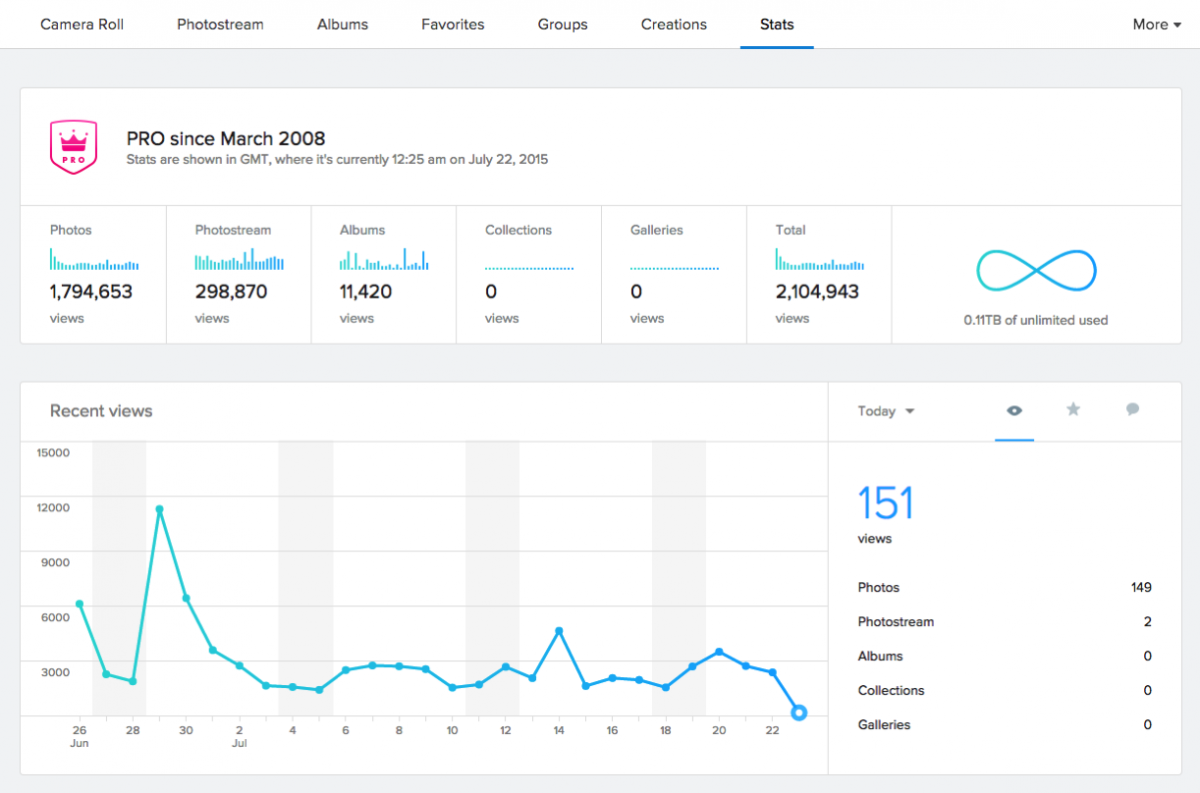Click the pink PRO badge icon
The image size is (1200, 793).
tap(74, 145)
